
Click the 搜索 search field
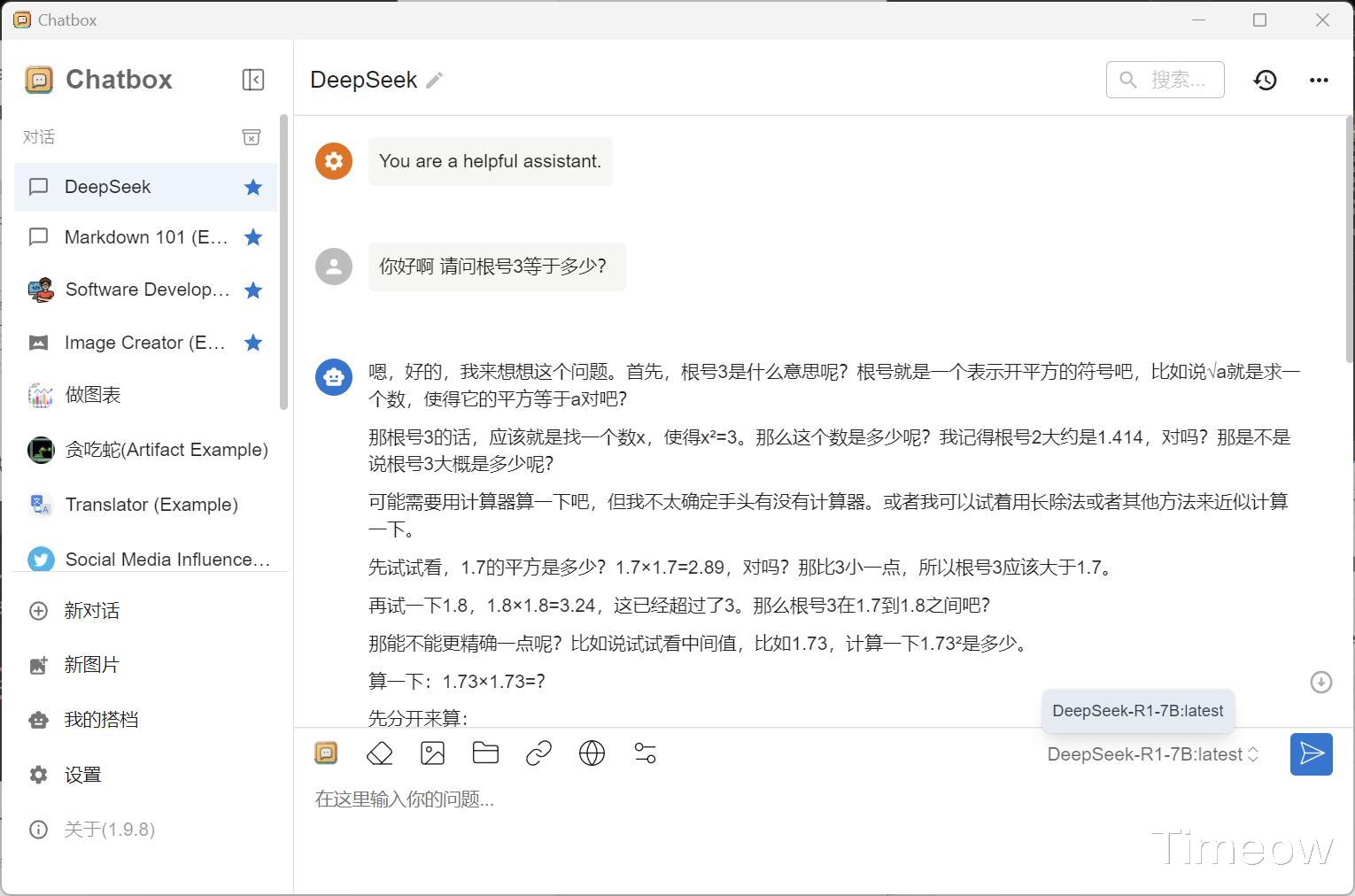(x=1165, y=80)
